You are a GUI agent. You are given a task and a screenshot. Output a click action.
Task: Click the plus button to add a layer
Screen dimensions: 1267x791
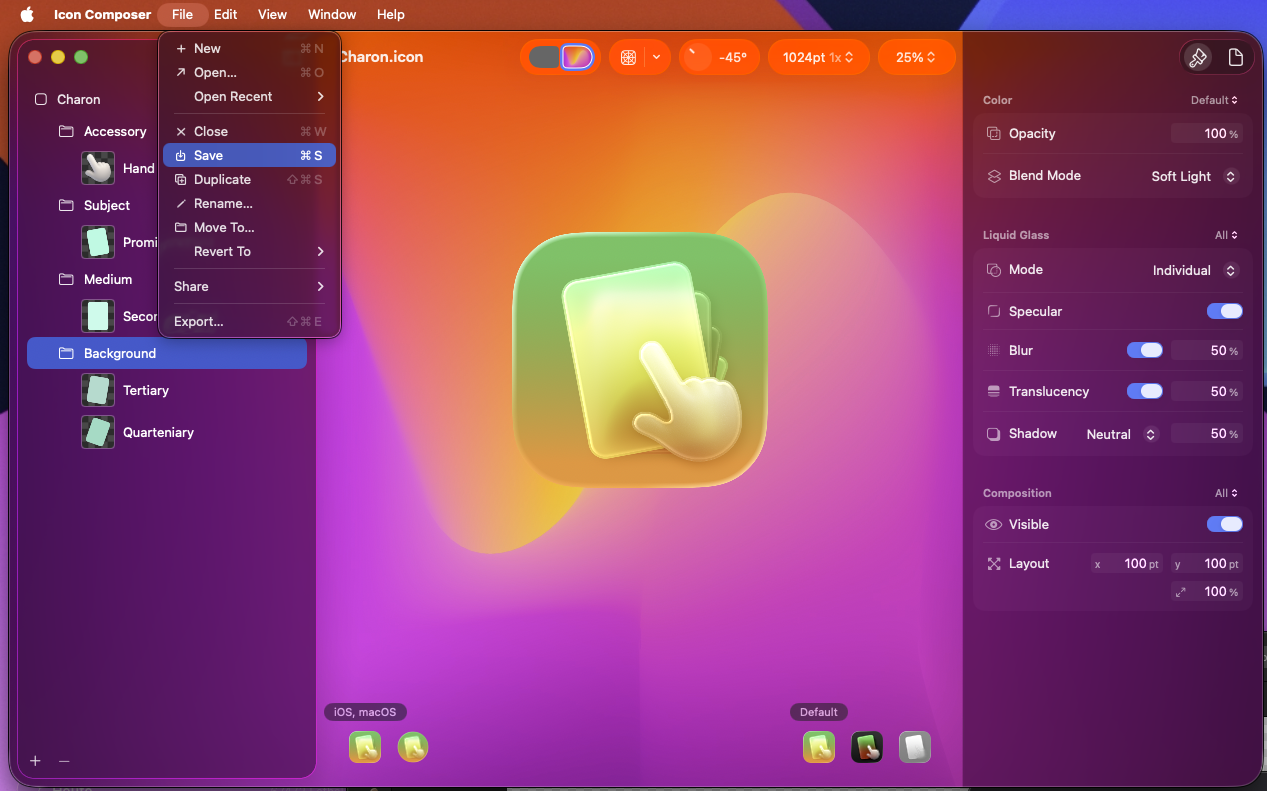pyautogui.click(x=35, y=761)
